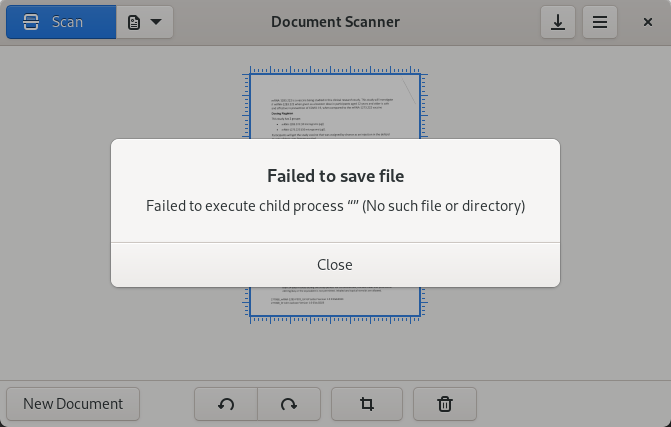Save document with download icon
The width and height of the screenshot is (671, 427).
coord(558,22)
